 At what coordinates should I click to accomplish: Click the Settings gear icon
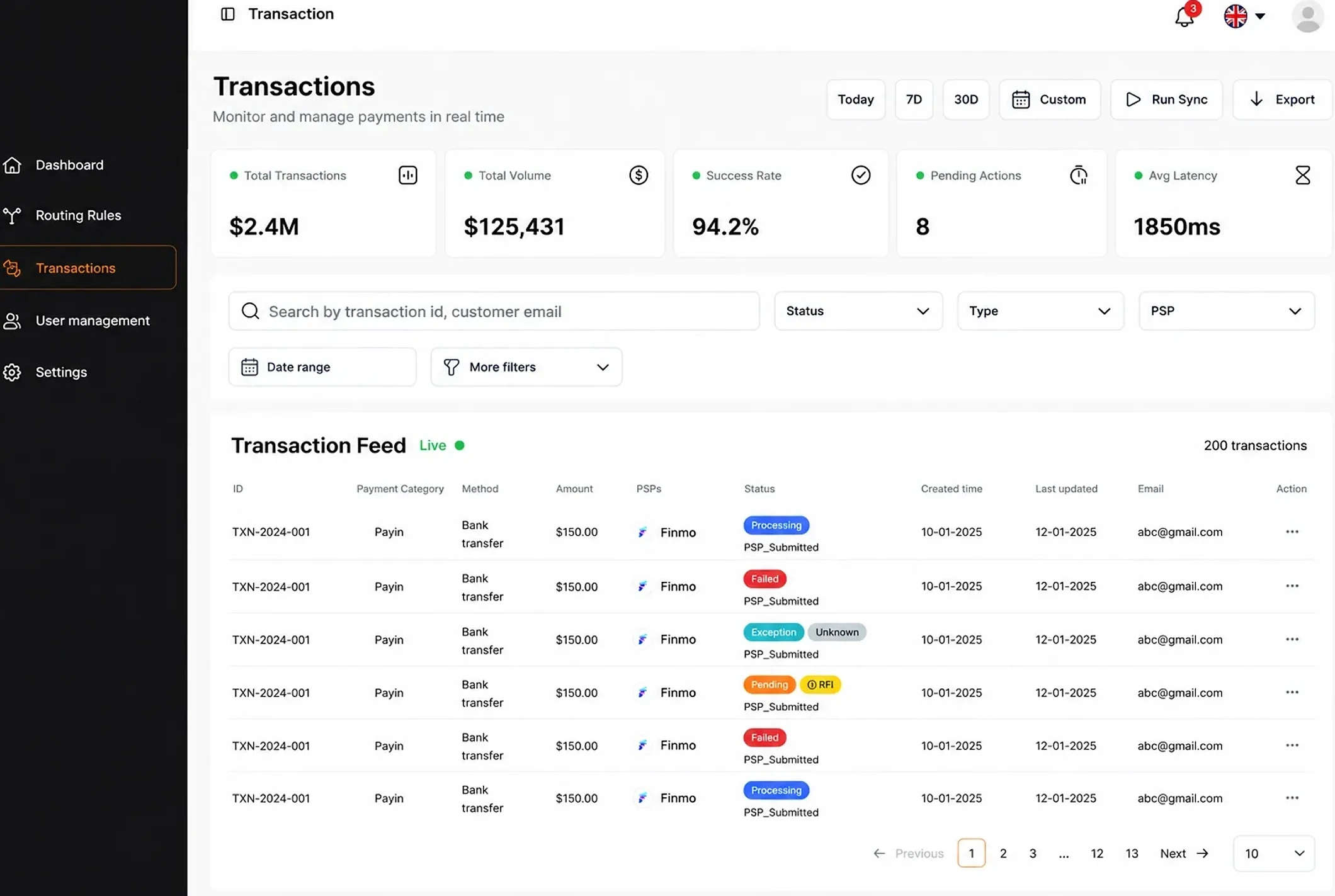pyautogui.click(x=12, y=372)
